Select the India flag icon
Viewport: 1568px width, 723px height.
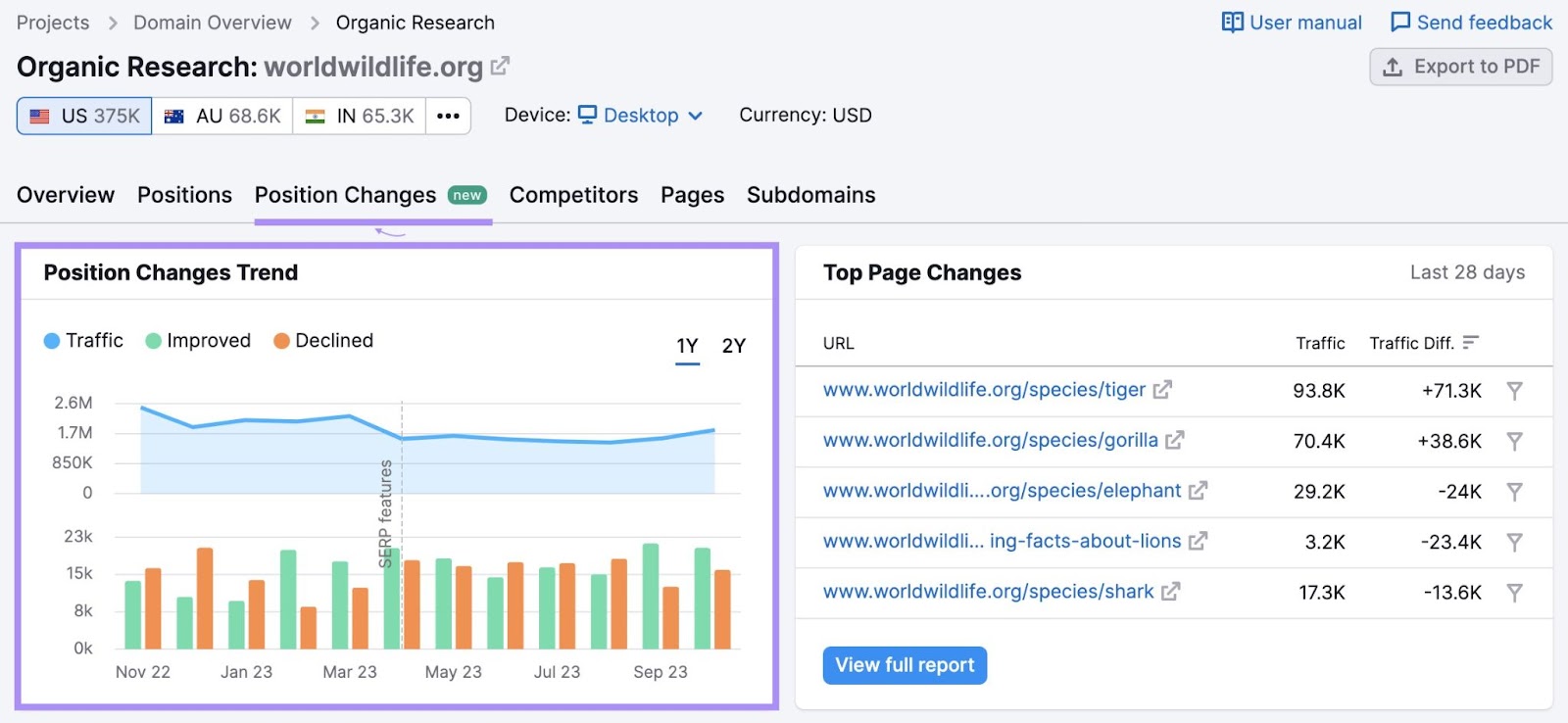(x=315, y=116)
